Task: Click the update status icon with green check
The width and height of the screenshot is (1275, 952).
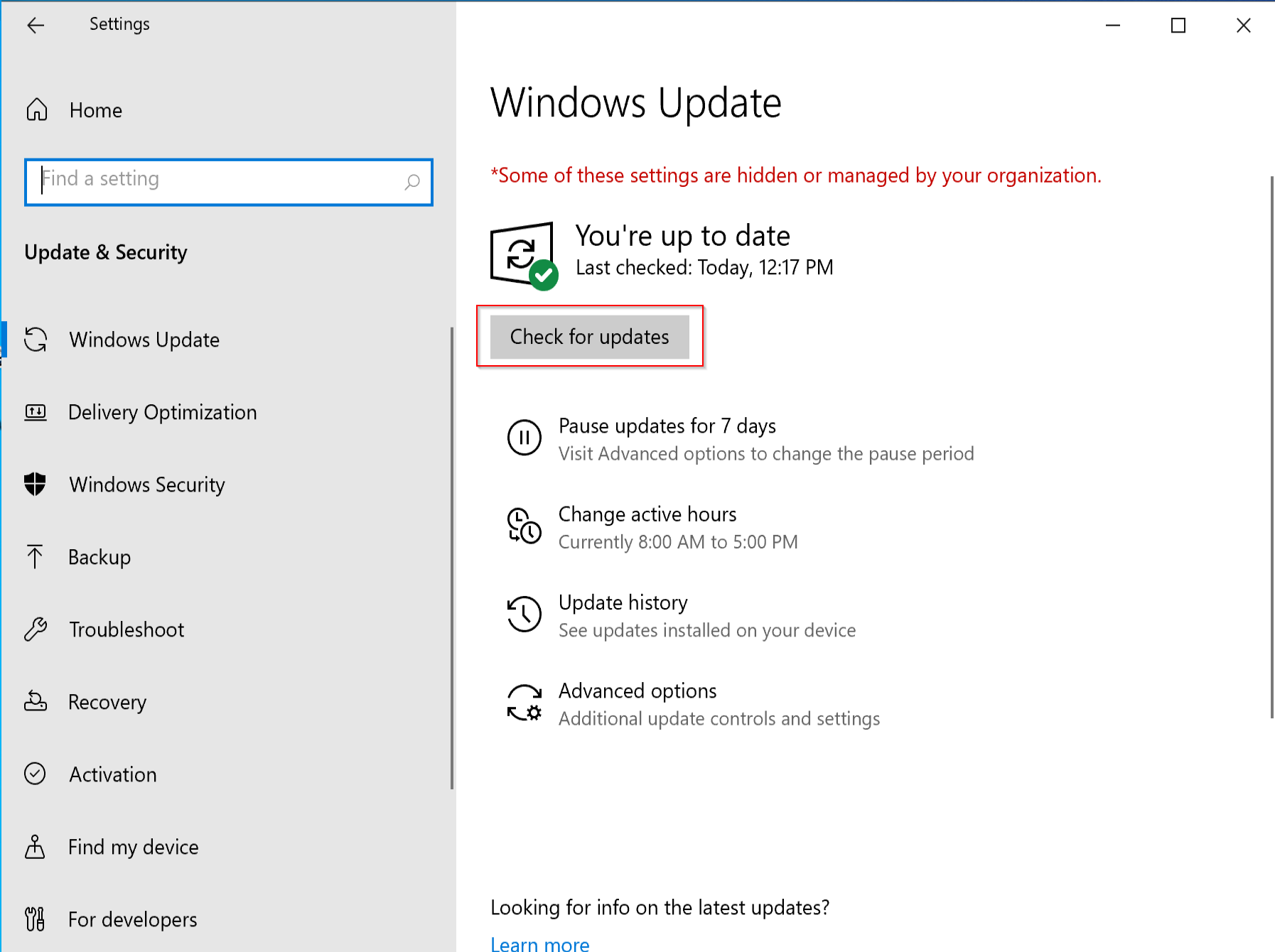Action: [524, 256]
